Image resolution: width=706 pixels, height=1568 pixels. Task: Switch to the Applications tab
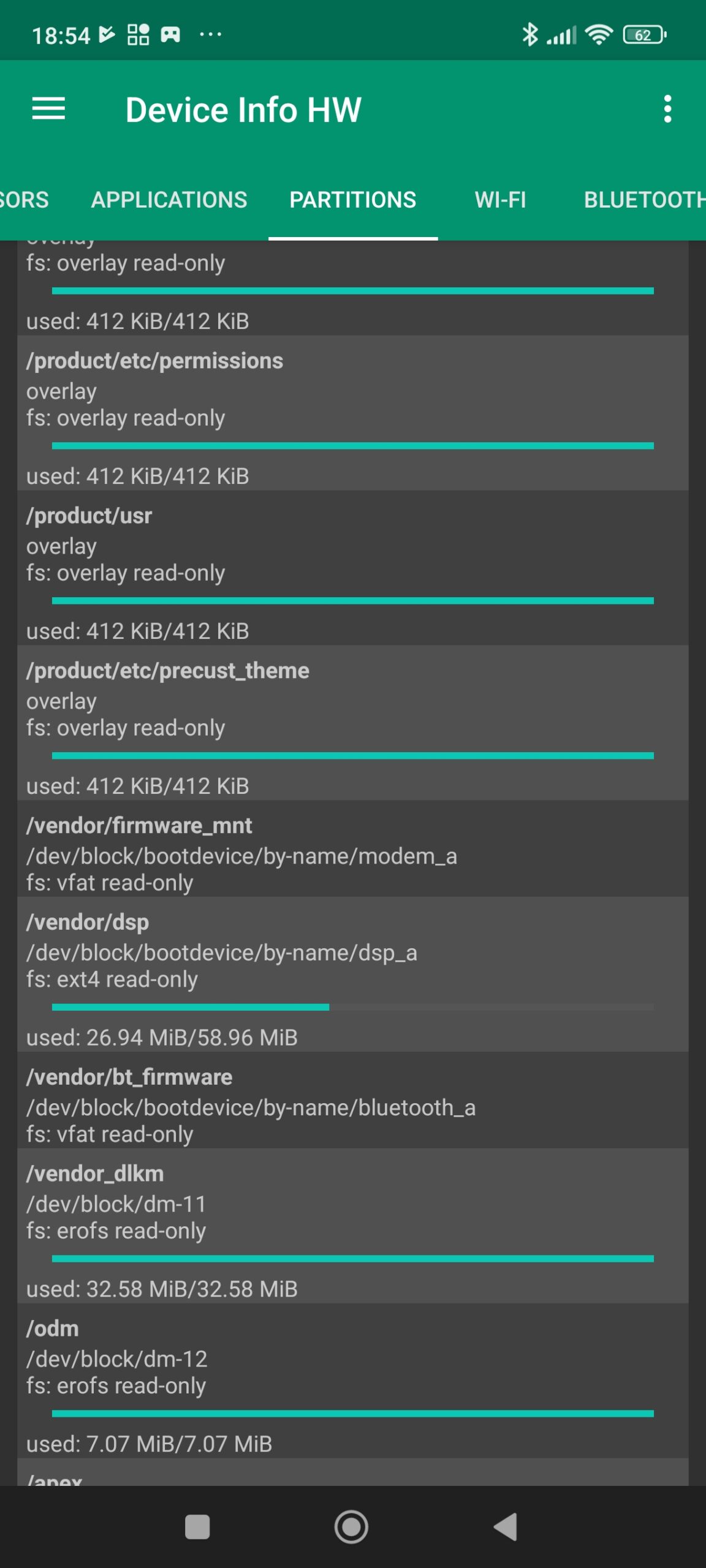[169, 200]
